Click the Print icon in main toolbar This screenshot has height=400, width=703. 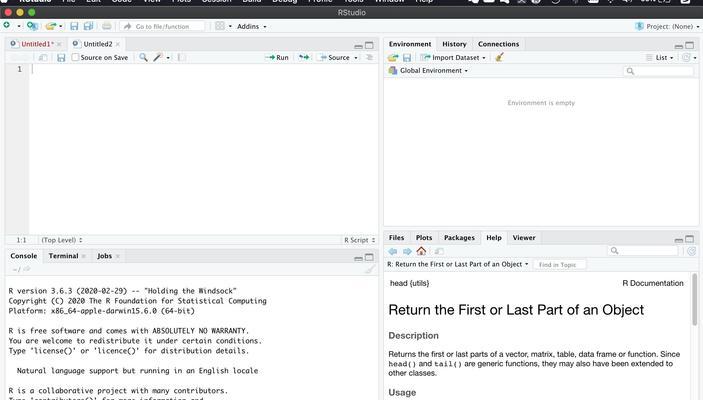(106, 26)
